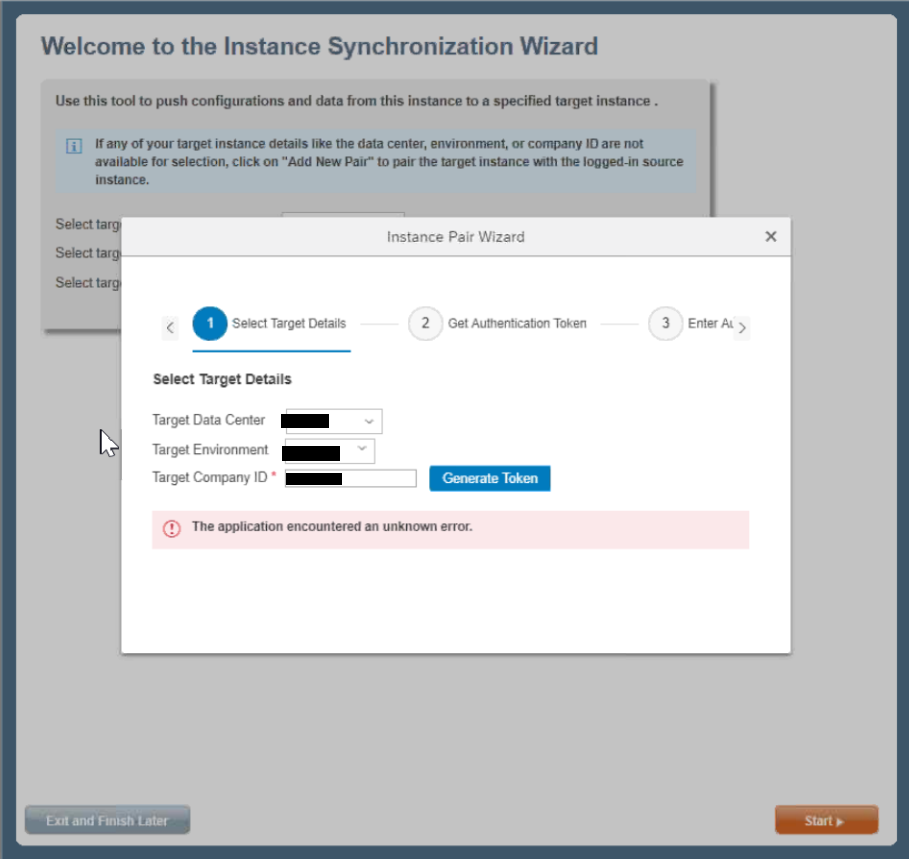Screen dimensions: 909x859
Task: Close the Instance Pair Wizard dialog
Action: pyautogui.click(x=770, y=236)
